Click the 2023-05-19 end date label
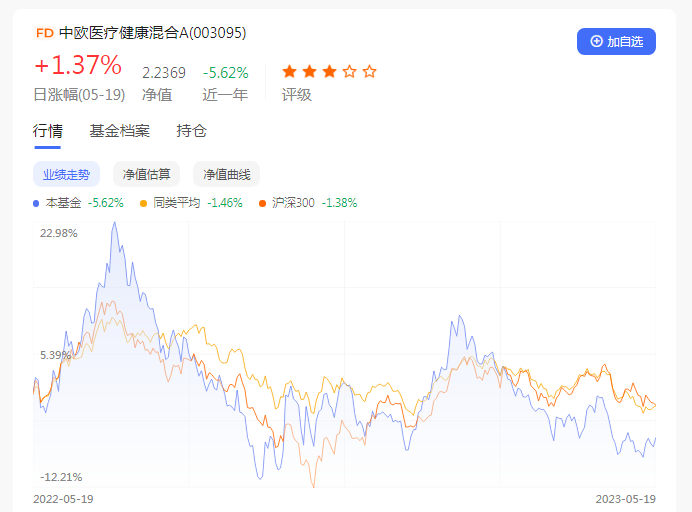This screenshot has width=692, height=512. coord(625,498)
